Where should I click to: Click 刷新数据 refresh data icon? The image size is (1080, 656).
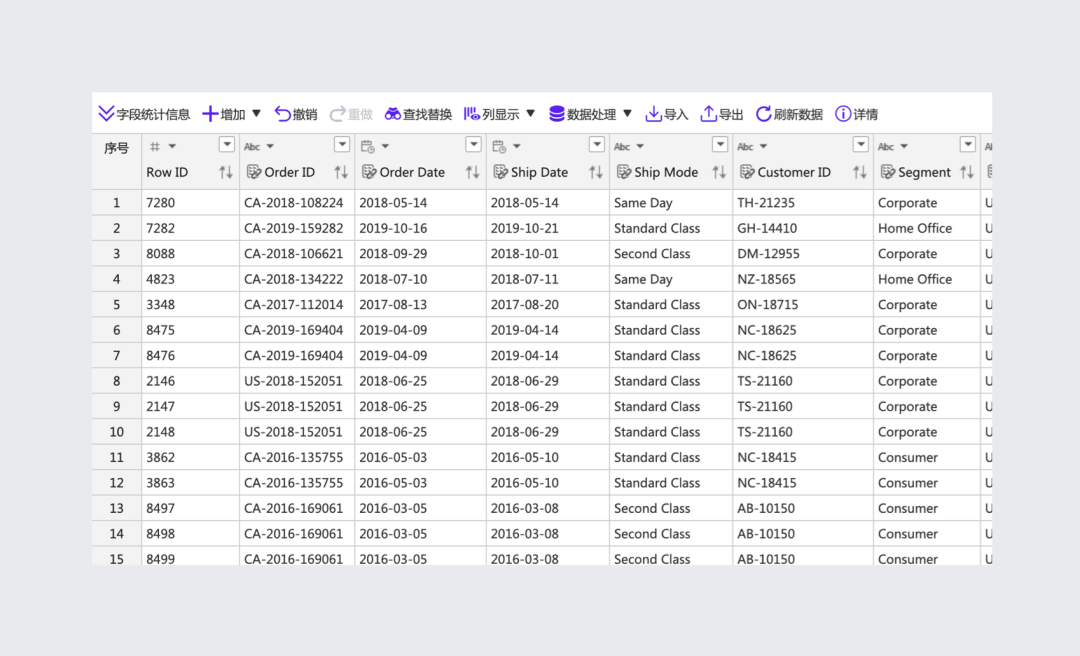coord(763,114)
